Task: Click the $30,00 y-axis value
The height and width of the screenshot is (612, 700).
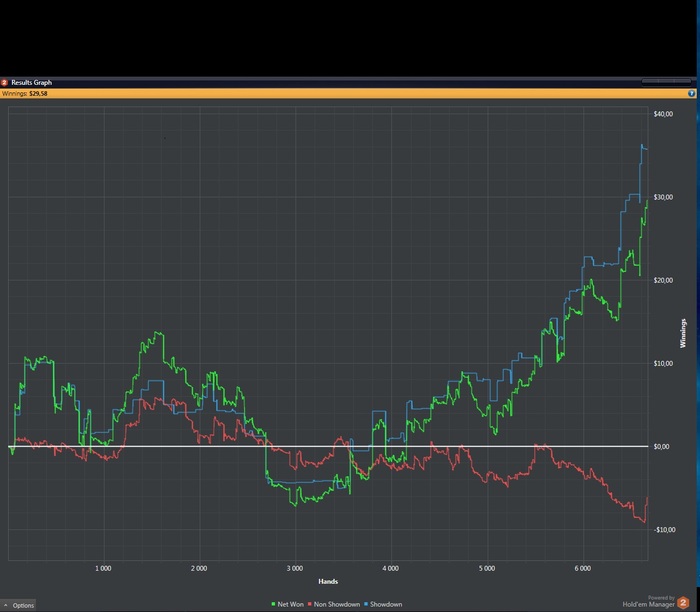Action: 663,197
